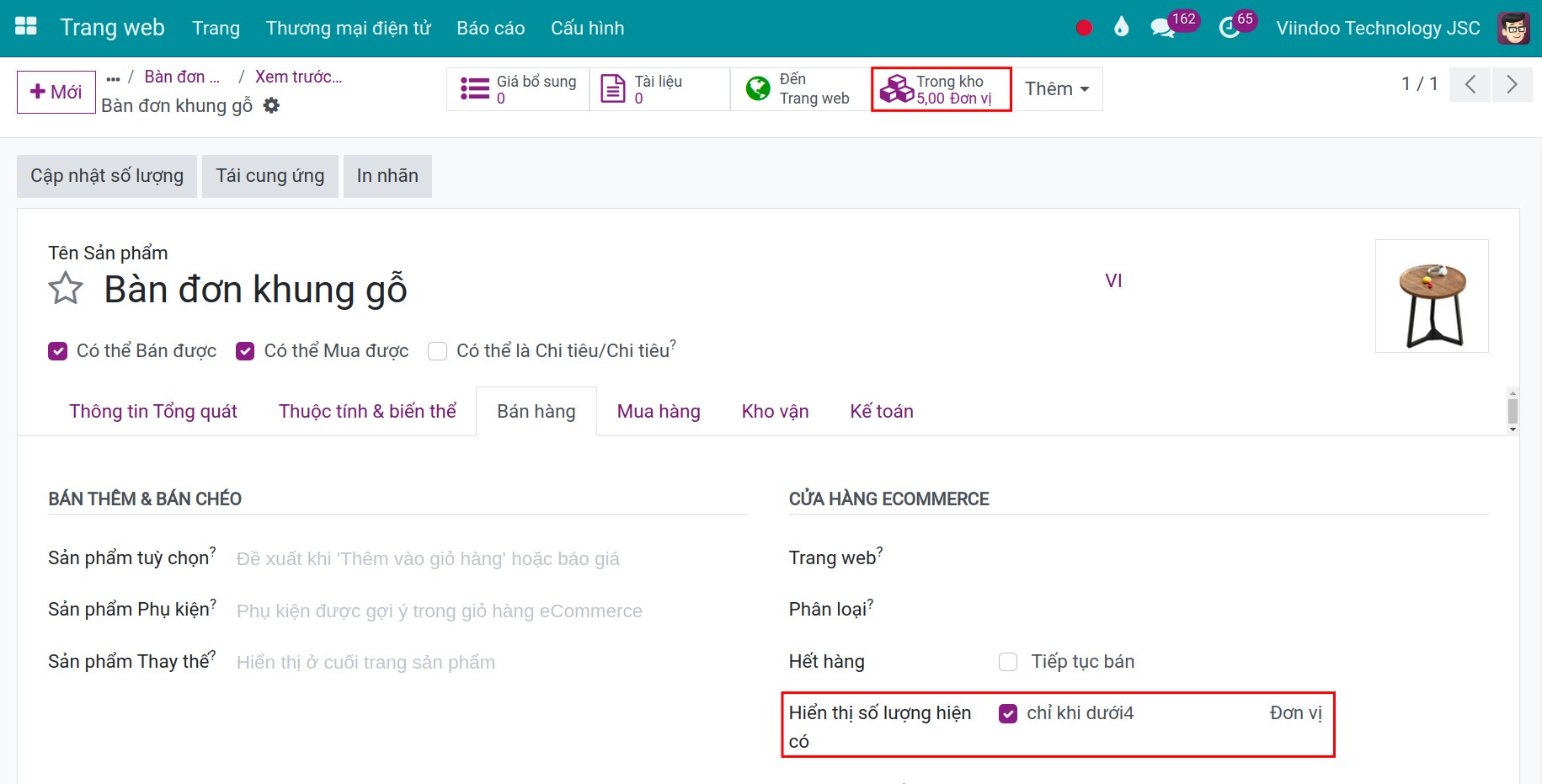This screenshot has width=1542, height=784.
Task: Enable Tiếp tục bán checkbox
Action: [1008, 662]
